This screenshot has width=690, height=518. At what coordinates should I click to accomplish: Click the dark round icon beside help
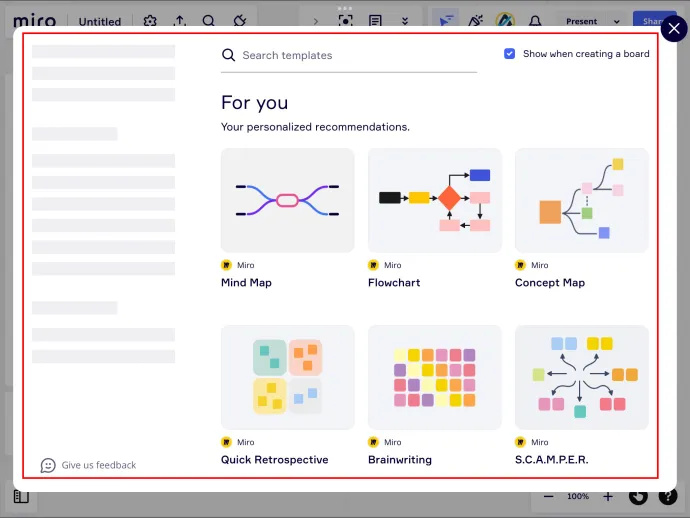(x=638, y=496)
